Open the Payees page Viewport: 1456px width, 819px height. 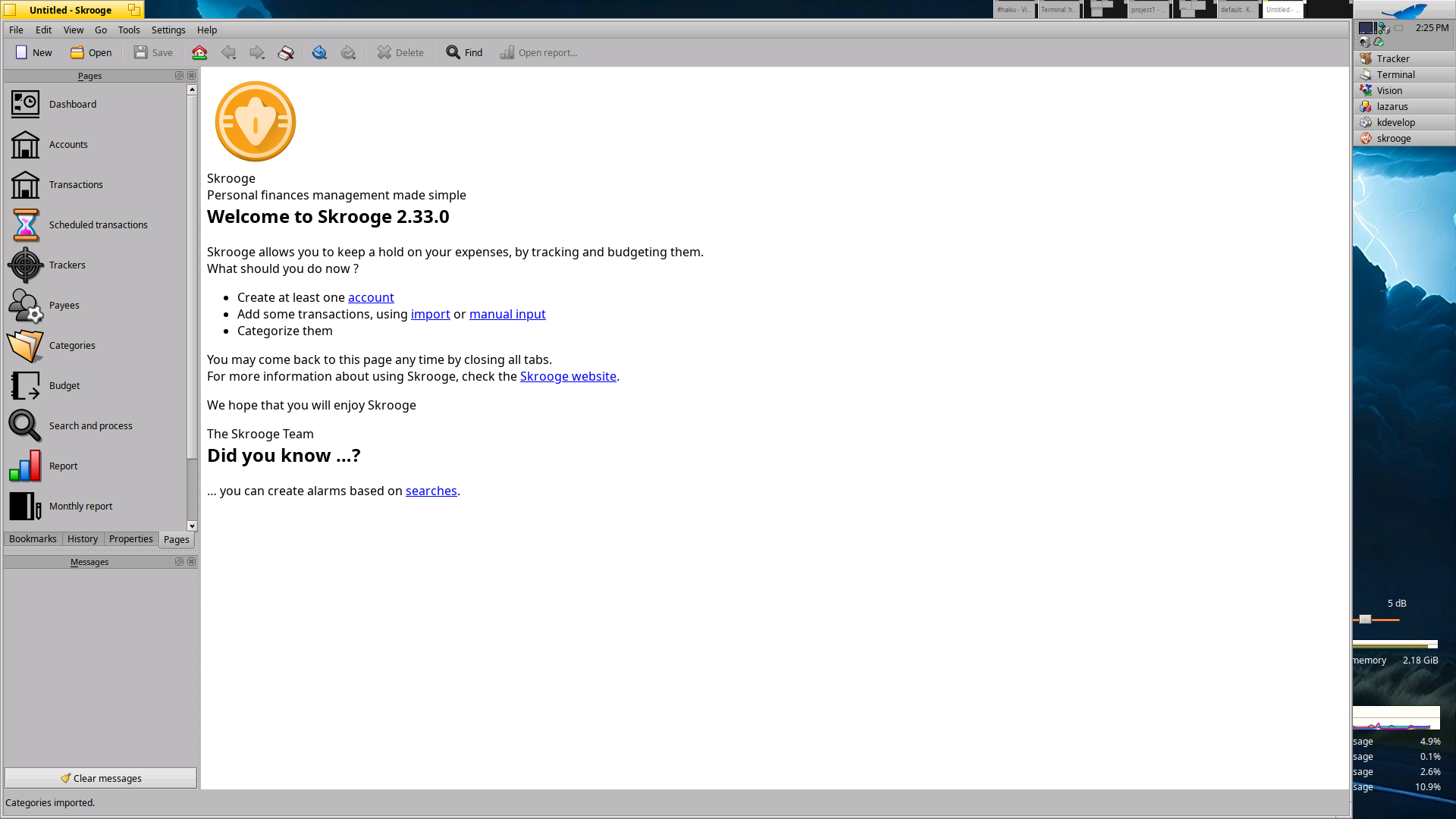(x=95, y=305)
